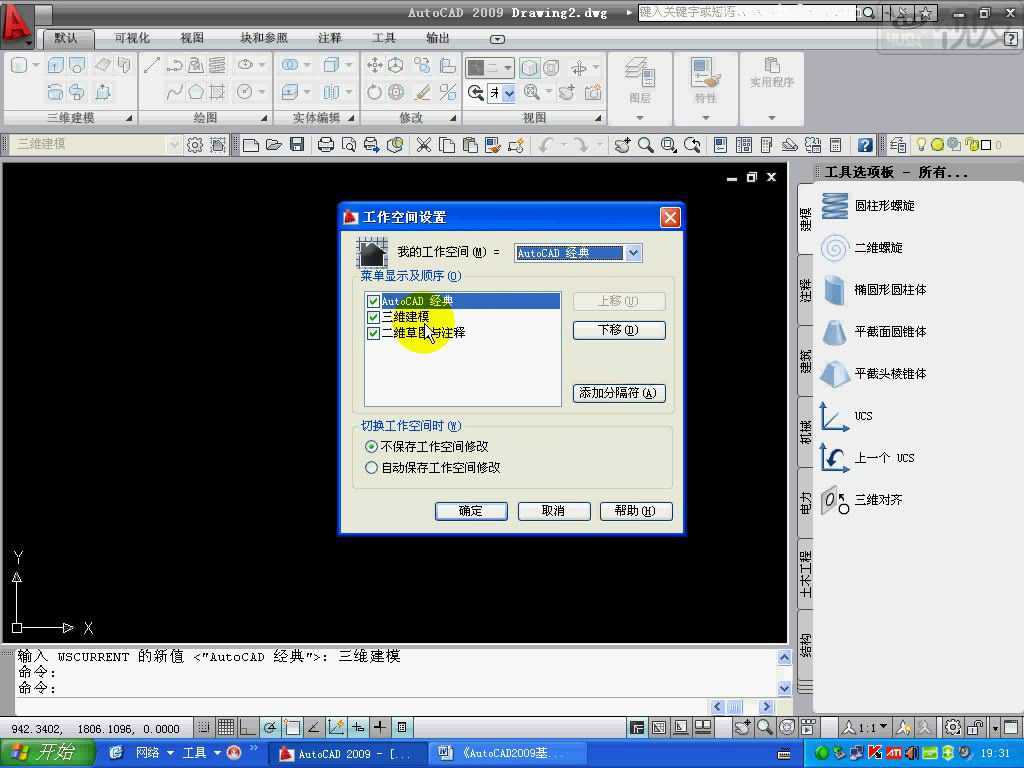This screenshot has width=1024, height=768.
Task: Click the Help question mark icon
Action: coord(865,145)
